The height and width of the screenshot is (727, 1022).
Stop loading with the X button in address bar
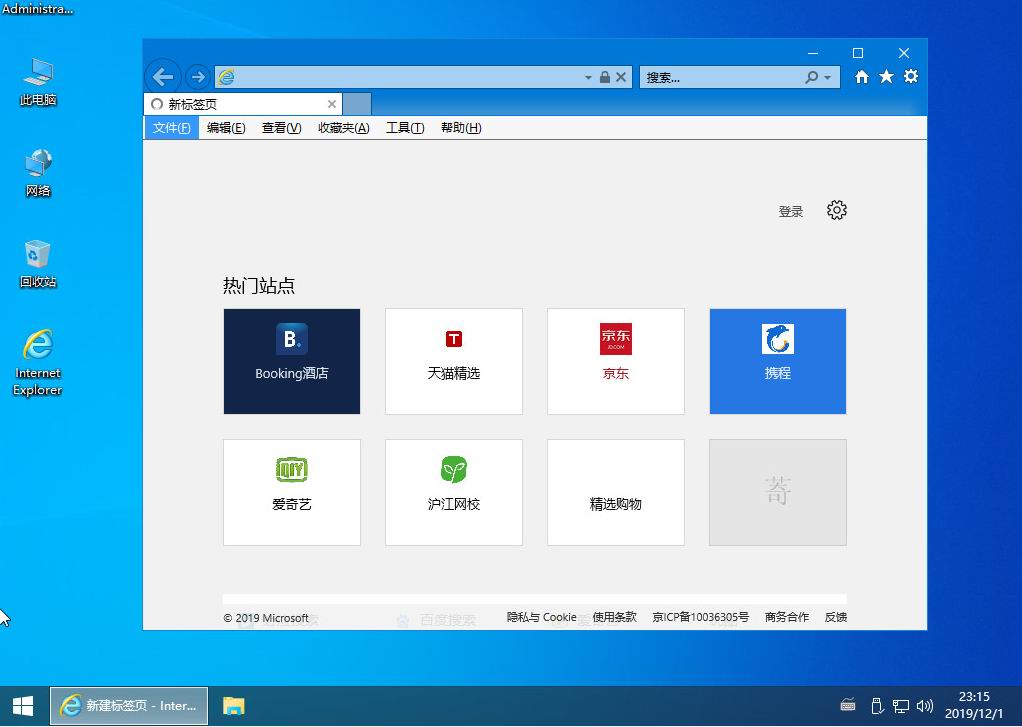(621, 77)
